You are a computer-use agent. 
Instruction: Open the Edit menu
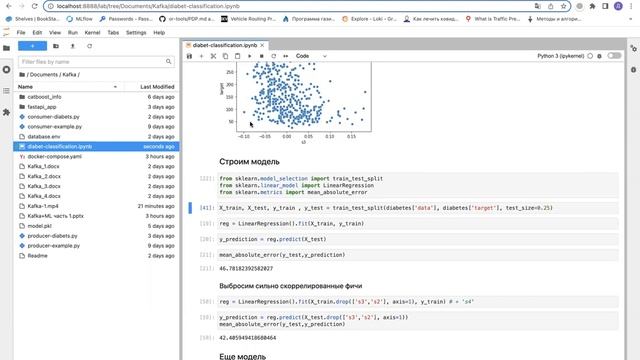(x=37, y=32)
